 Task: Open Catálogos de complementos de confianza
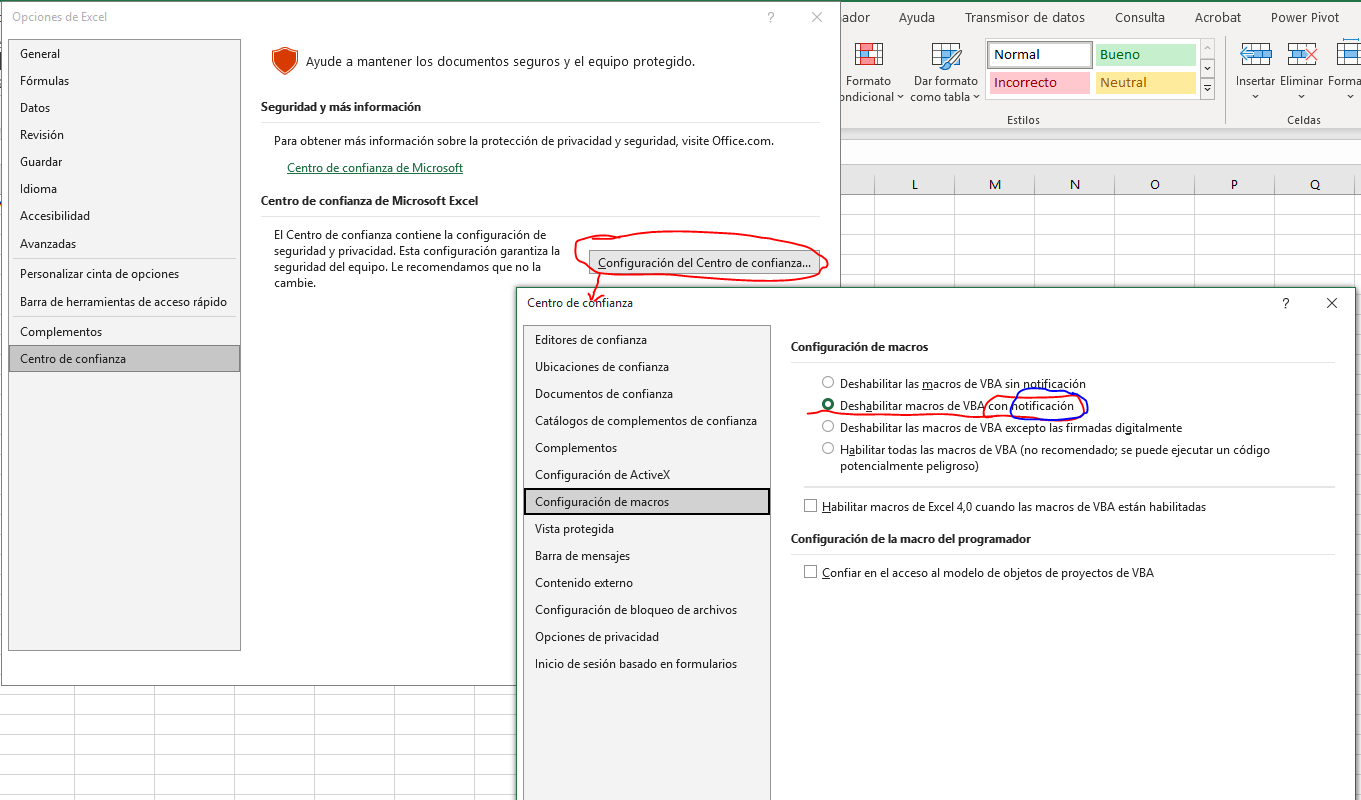tap(647, 421)
